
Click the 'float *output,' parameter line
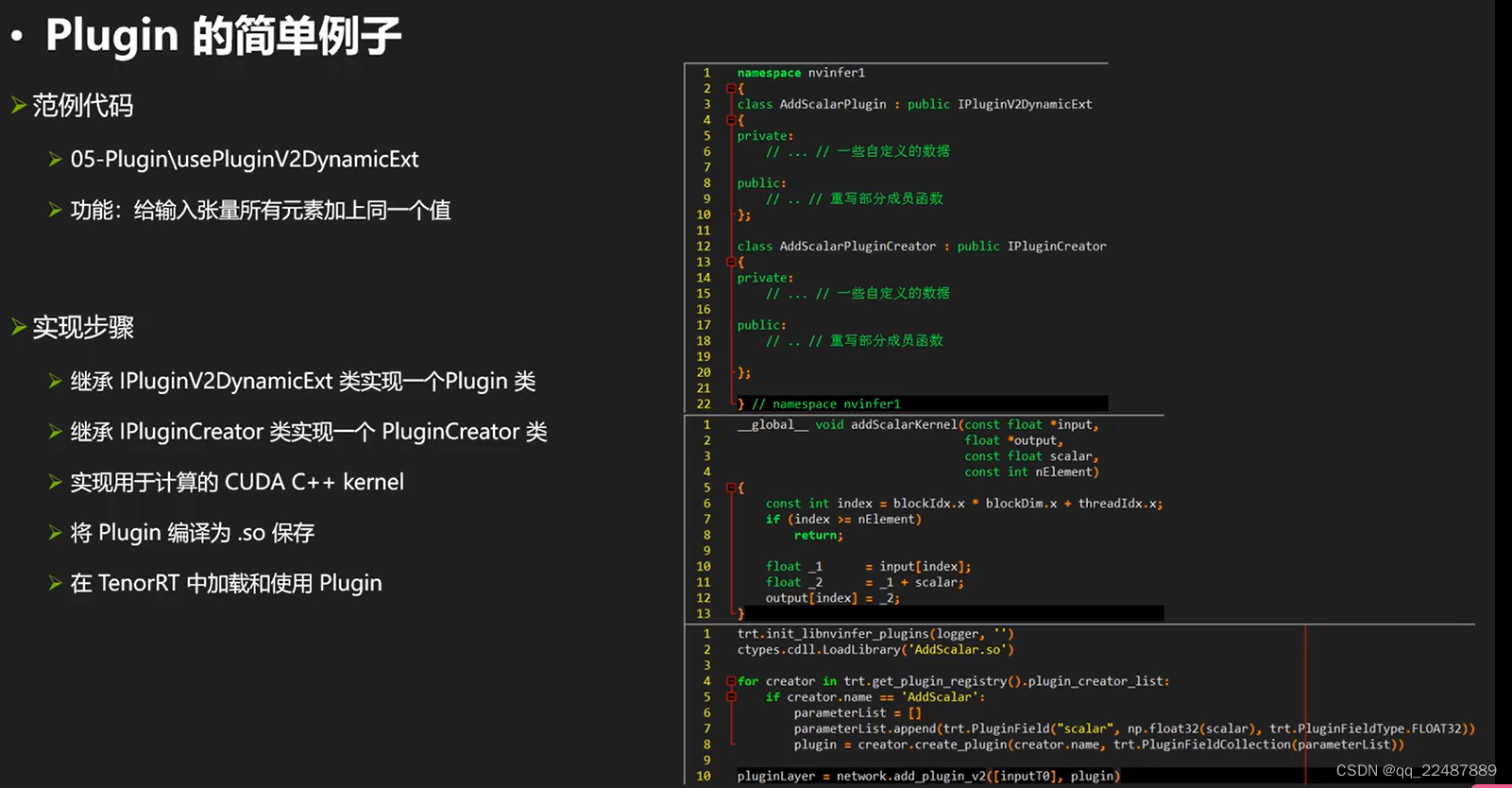click(x=1013, y=440)
